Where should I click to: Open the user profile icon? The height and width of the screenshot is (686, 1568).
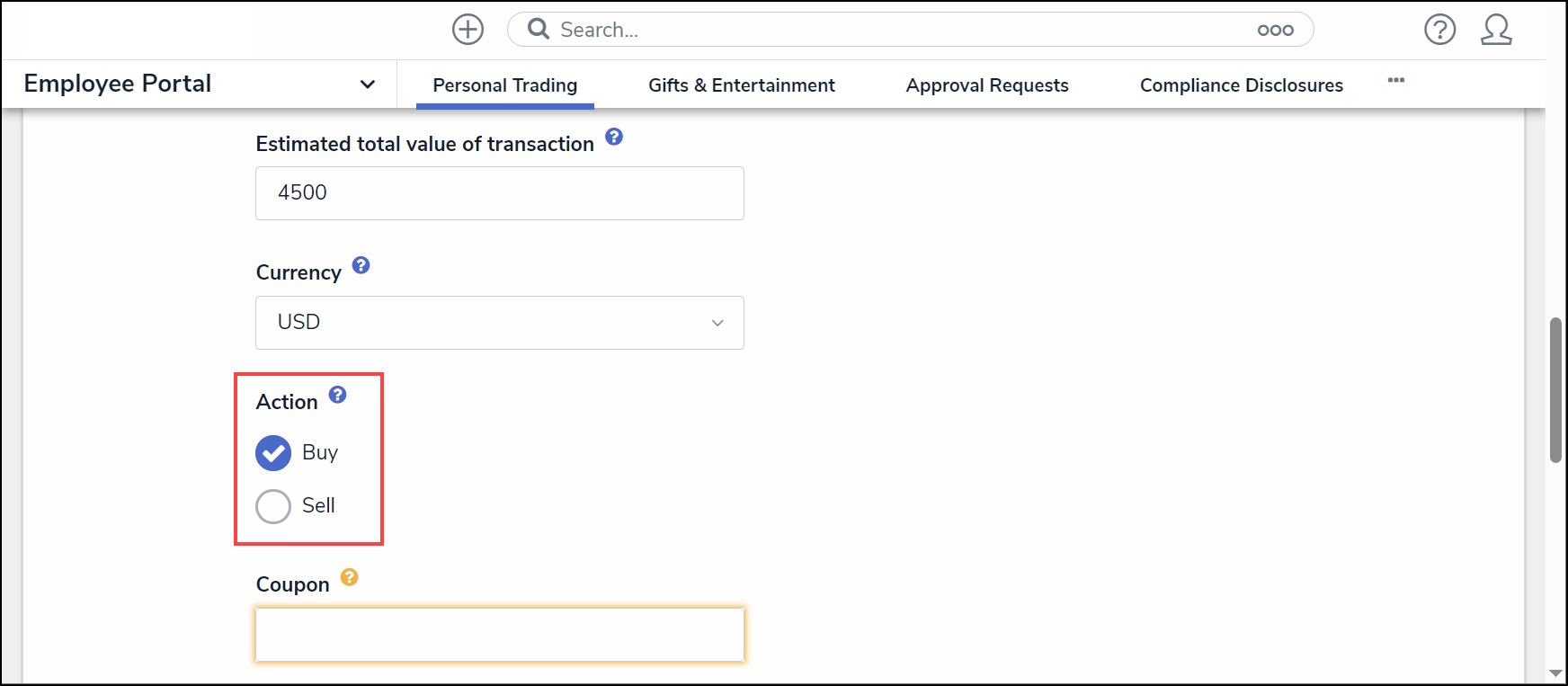1496,30
